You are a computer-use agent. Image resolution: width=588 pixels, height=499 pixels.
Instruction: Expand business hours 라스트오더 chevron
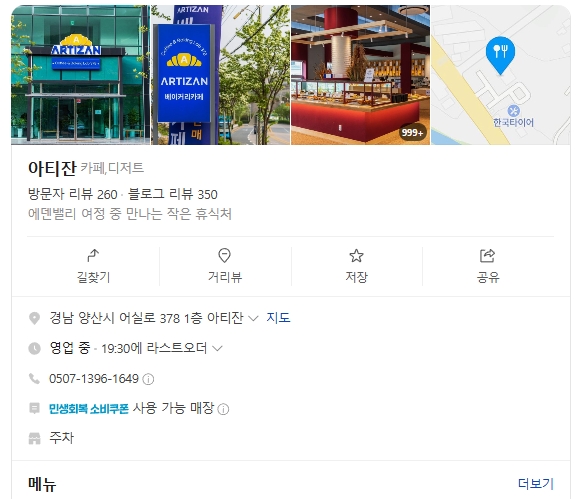click(x=217, y=349)
